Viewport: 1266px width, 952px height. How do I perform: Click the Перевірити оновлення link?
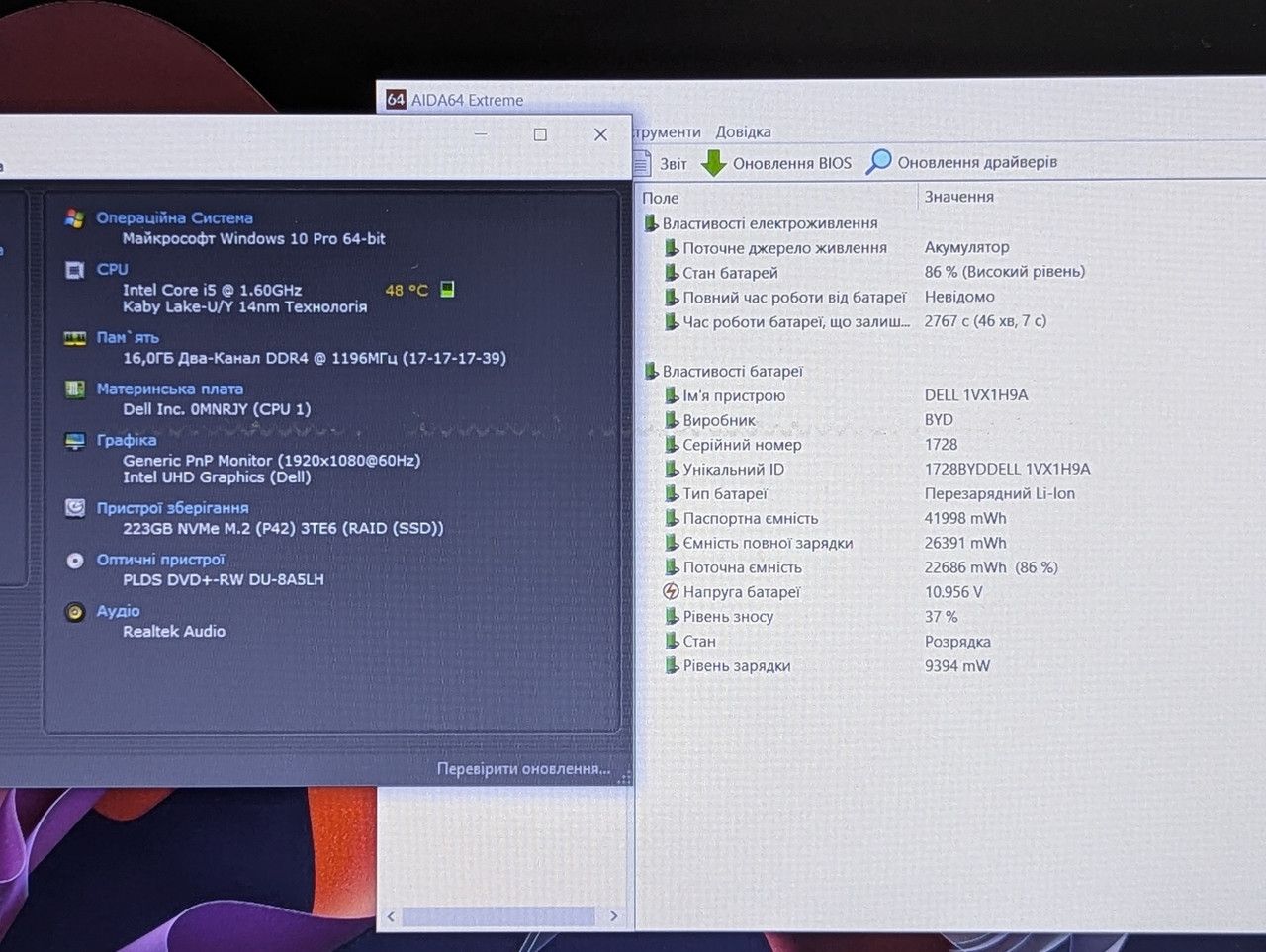coord(524,769)
